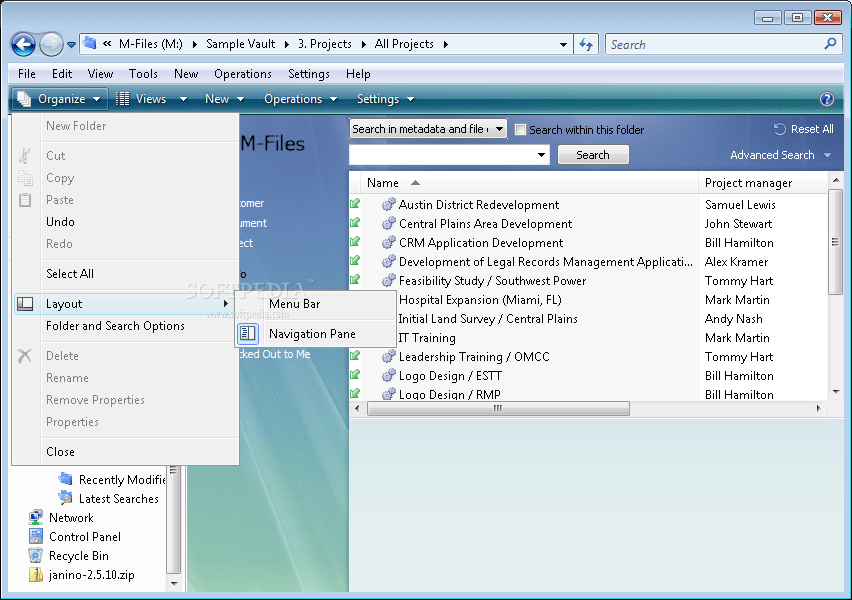Expand the Operations toolbar dropdown
Viewport: 852px width, 600px height.
pos(333,99)
